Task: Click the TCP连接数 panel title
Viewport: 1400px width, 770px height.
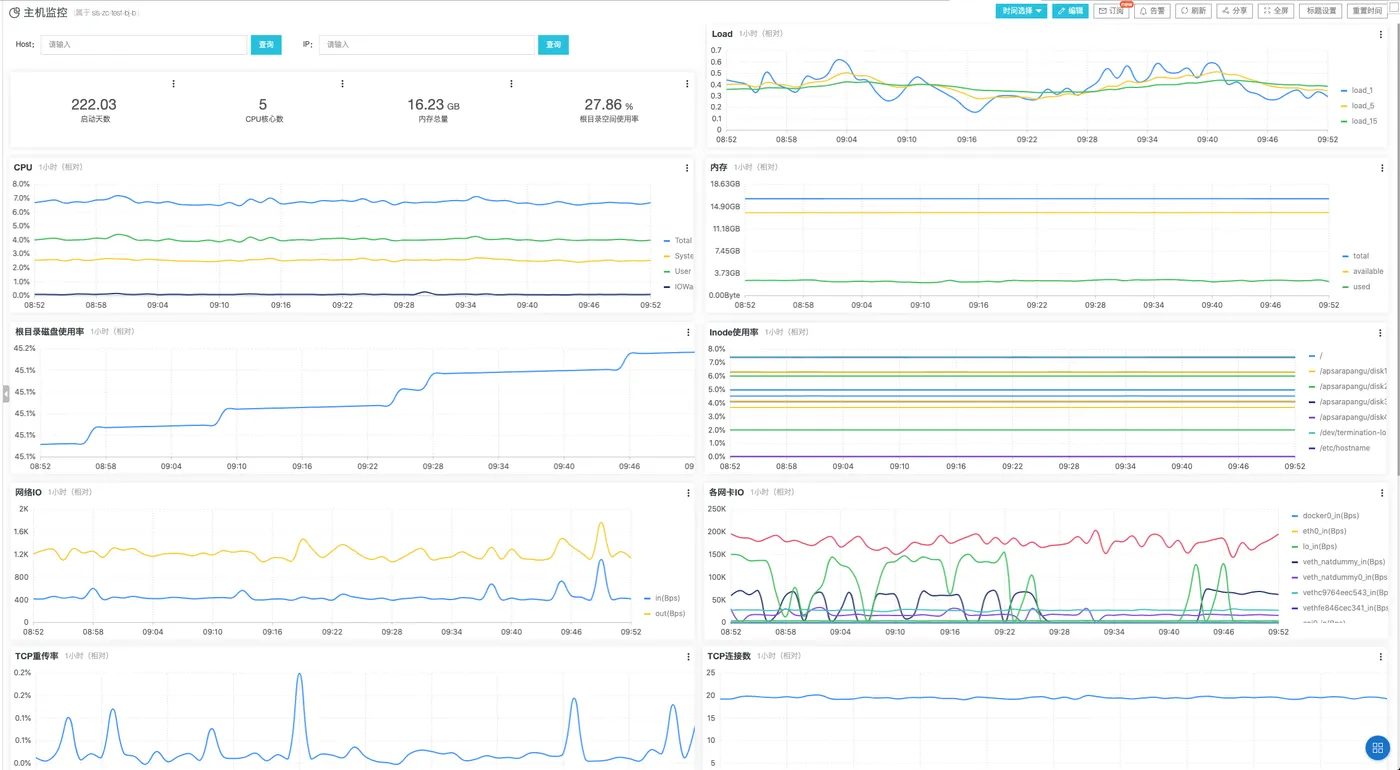Action: [729, 656]
